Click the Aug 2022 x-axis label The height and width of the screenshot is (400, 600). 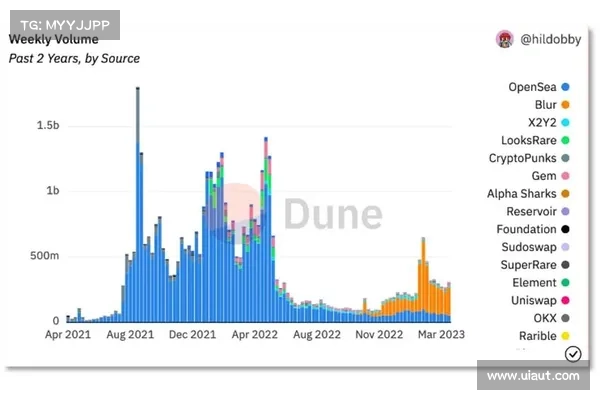[x=317, y=335]
